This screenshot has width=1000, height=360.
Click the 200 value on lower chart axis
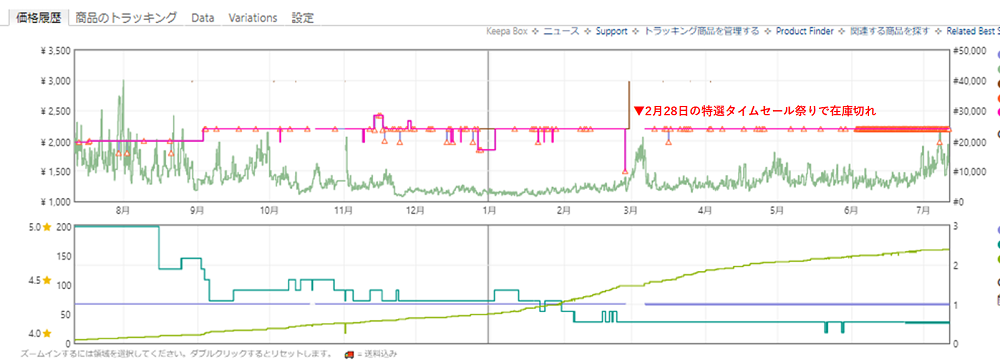click(63, 227)
